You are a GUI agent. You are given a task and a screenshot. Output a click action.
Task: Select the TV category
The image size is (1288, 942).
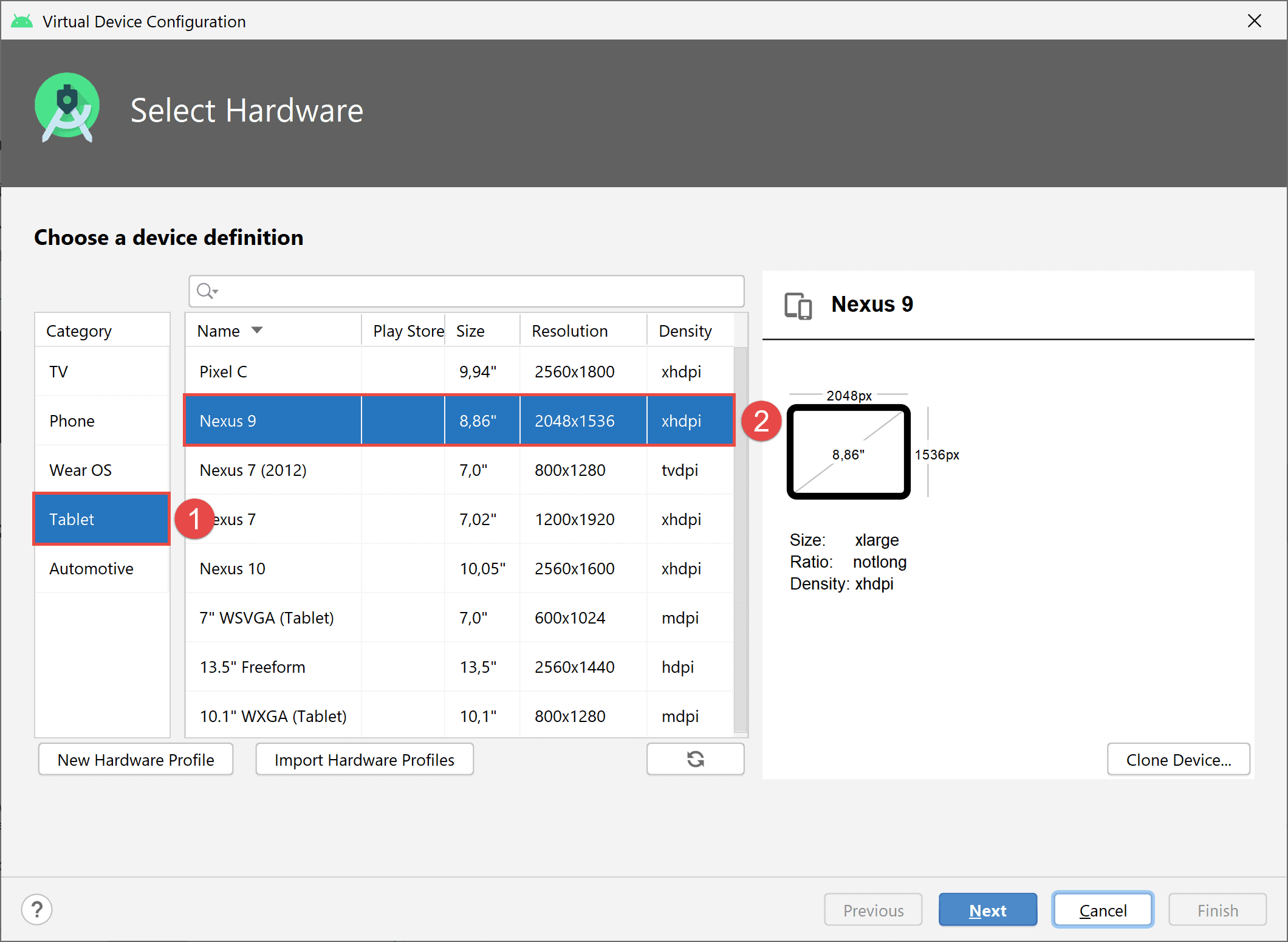[x=102, y=371]
